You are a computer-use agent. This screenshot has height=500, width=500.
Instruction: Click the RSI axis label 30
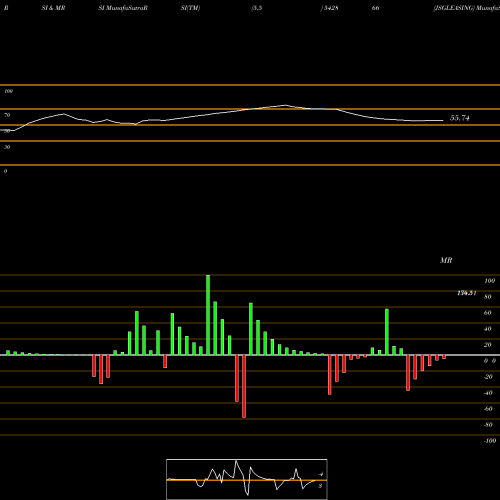(7, 147)
